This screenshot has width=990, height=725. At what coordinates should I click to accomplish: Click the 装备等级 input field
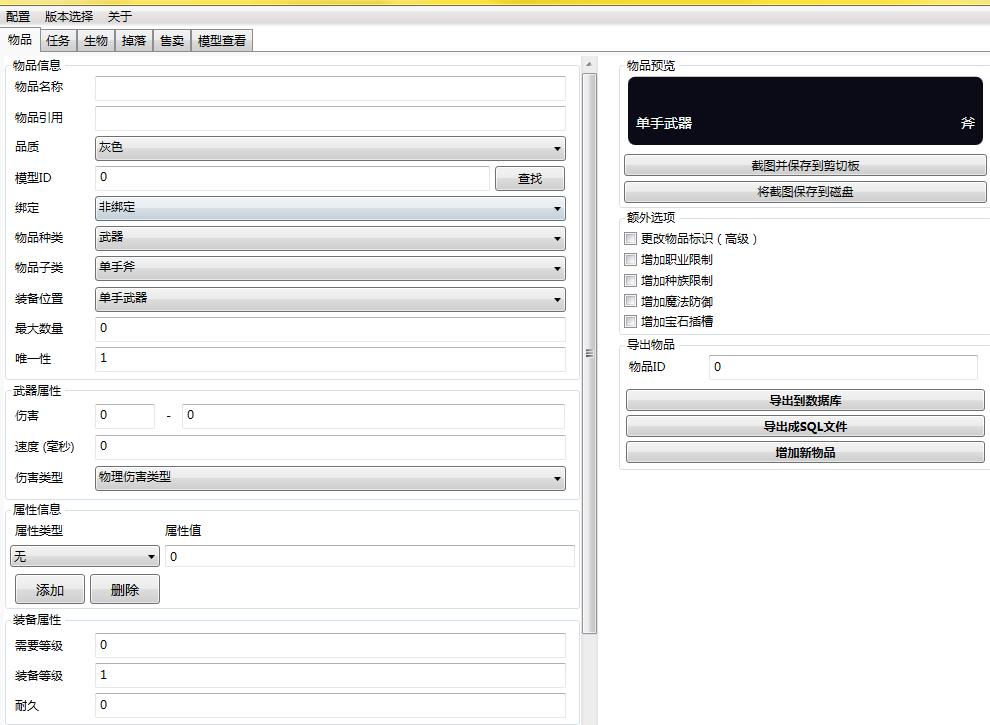[x=330, y=676]
